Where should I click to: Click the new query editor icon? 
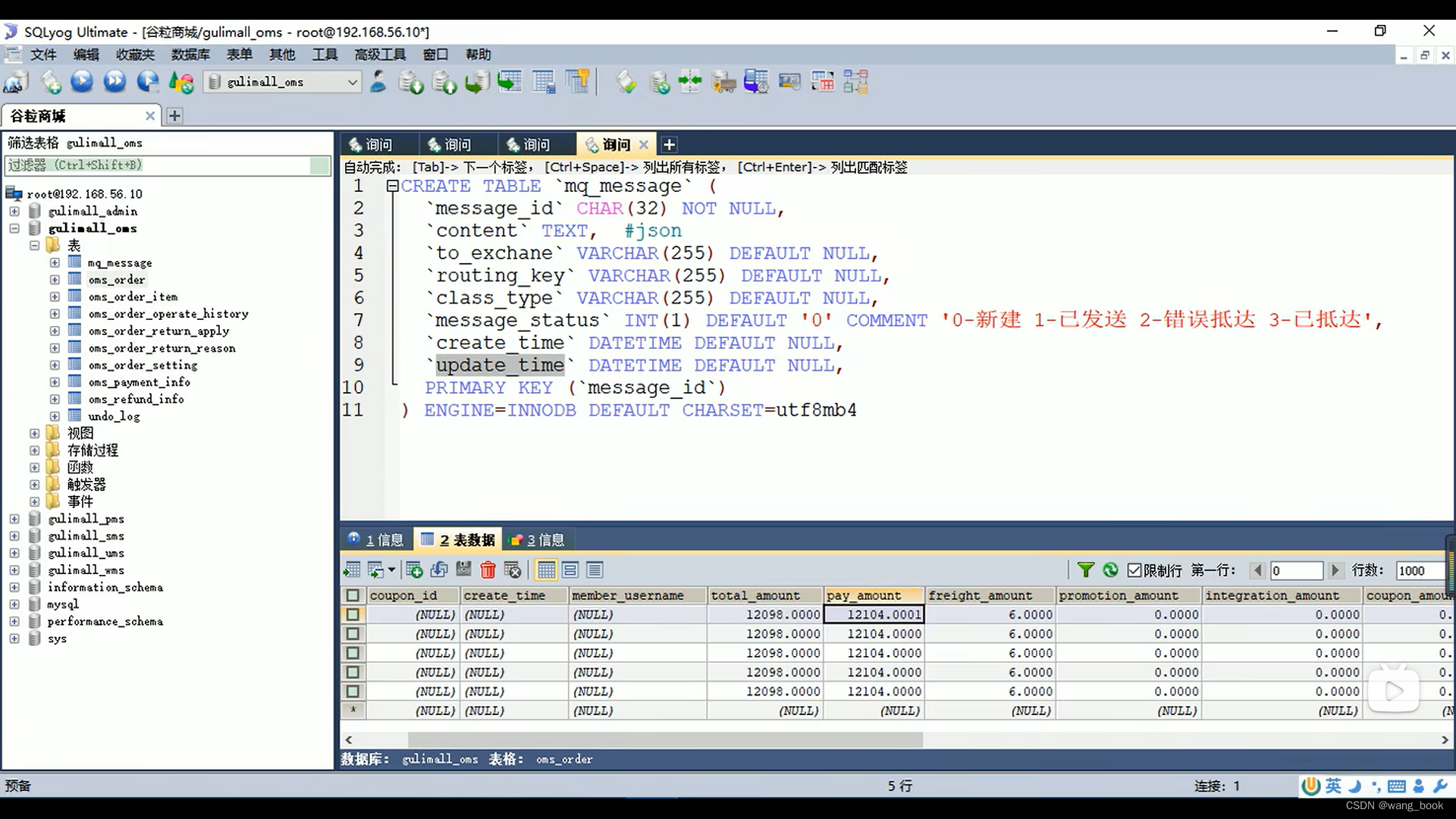pyautogui.click(x=51, y=82)
